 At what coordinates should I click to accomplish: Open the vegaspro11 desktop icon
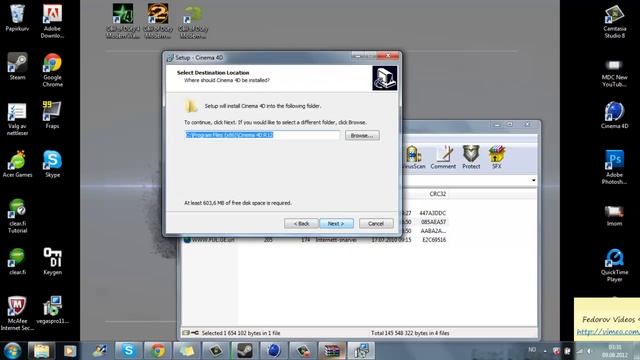52,310
